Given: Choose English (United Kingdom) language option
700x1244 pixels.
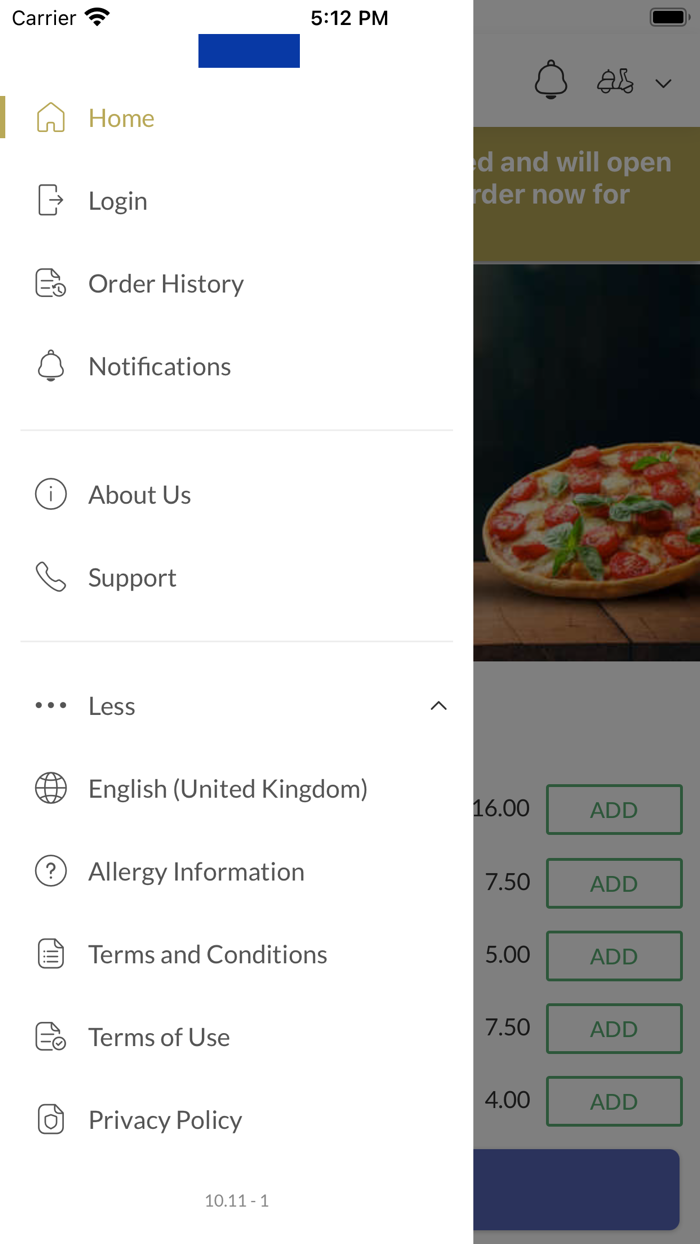Looking at the screenshot, I should (227, 788).
